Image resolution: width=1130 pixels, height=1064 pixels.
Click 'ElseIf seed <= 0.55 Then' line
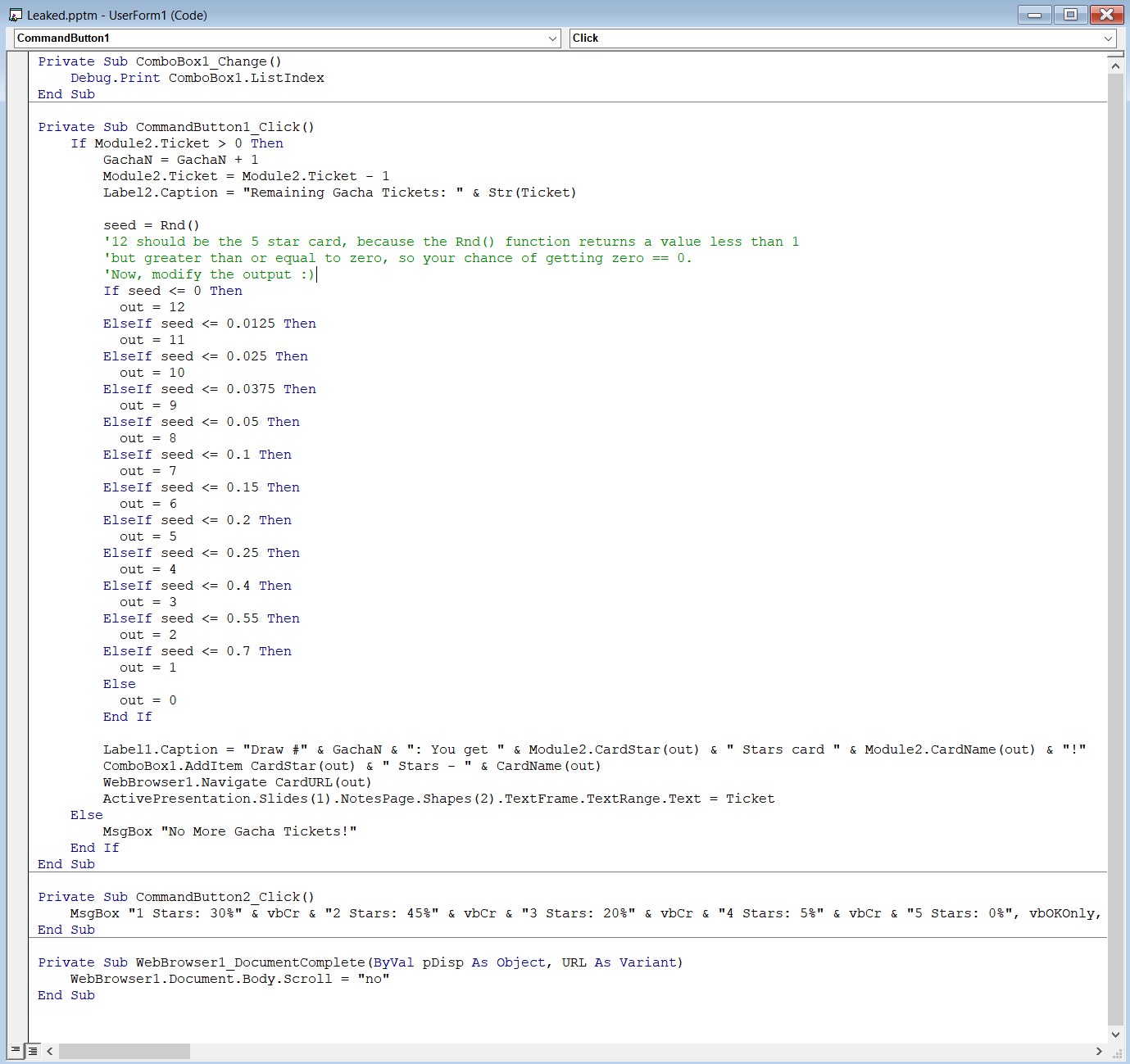pos(202,618)
